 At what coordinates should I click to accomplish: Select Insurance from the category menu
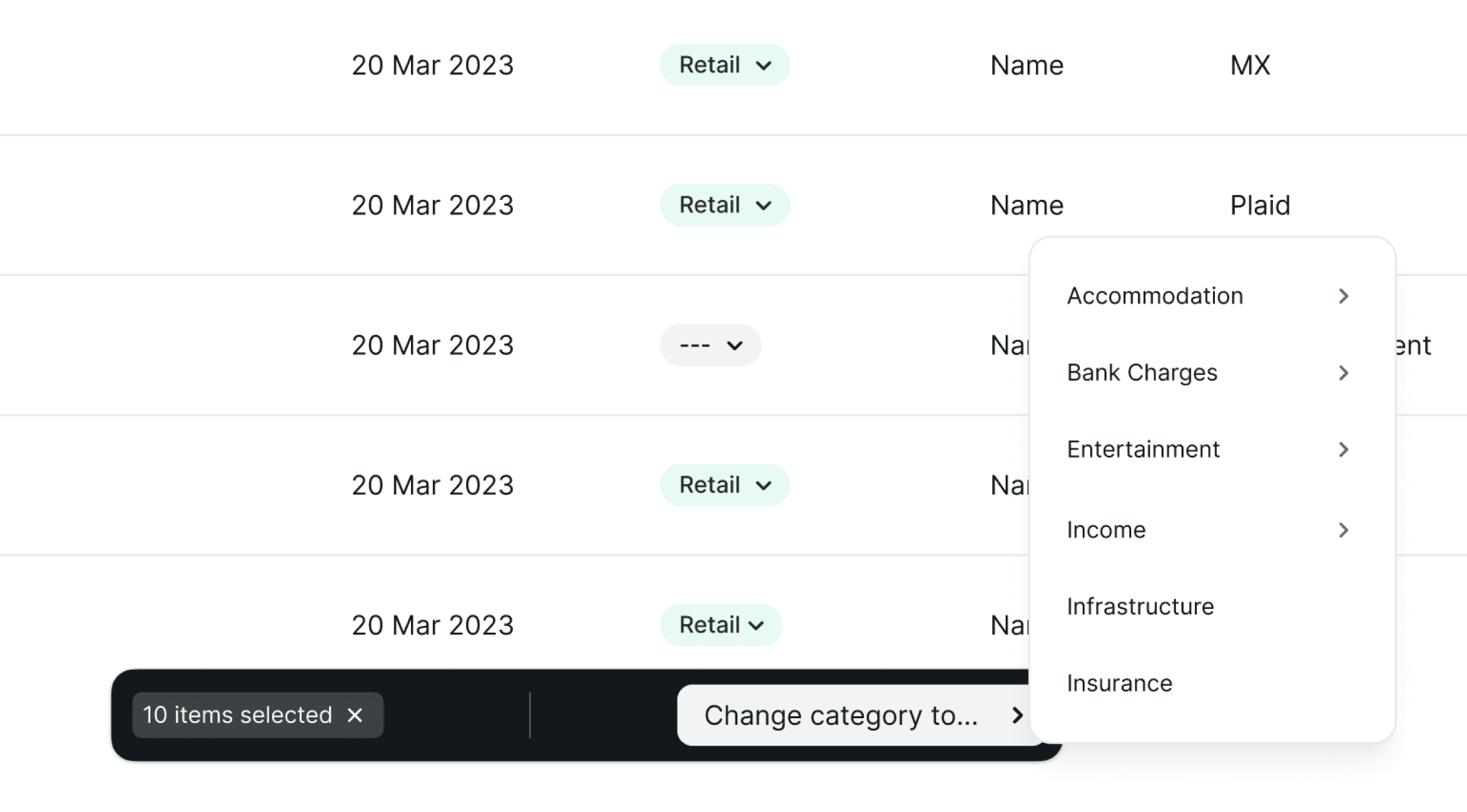click(1212, 683)
